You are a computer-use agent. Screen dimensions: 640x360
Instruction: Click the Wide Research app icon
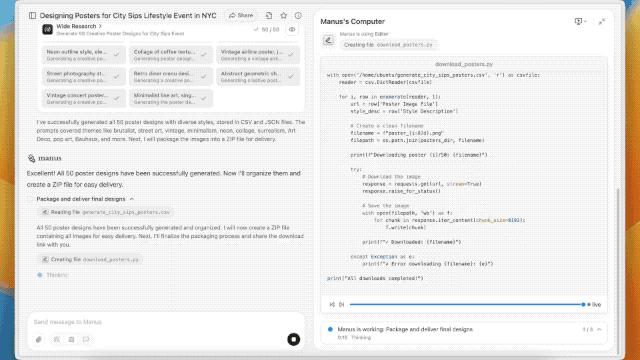click(47, 29)
